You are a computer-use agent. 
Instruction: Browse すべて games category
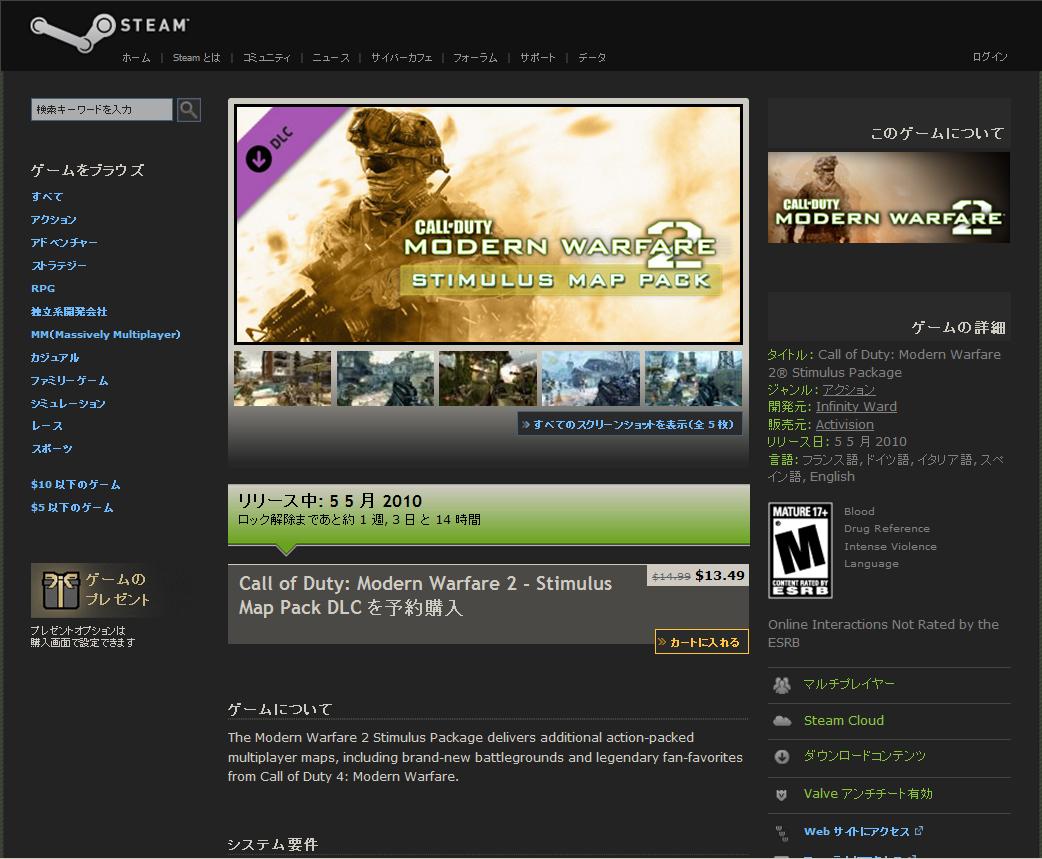pos(47,197)
